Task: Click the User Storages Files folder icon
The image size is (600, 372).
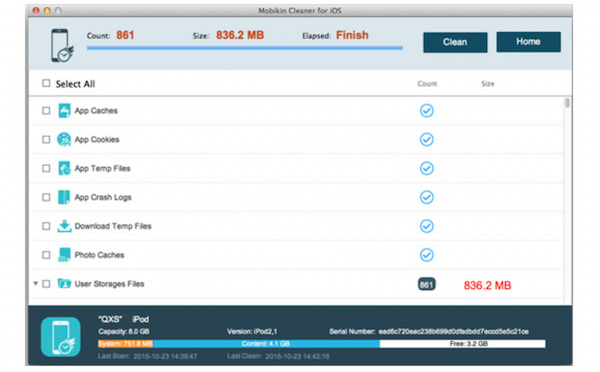Action: coord(64,284)
